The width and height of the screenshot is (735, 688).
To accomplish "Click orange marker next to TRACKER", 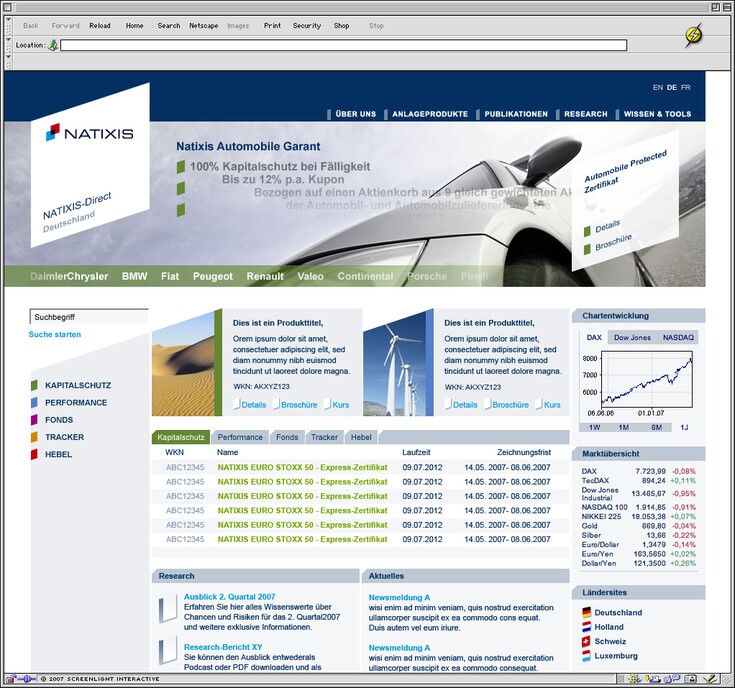I will [x=34, y=437].
